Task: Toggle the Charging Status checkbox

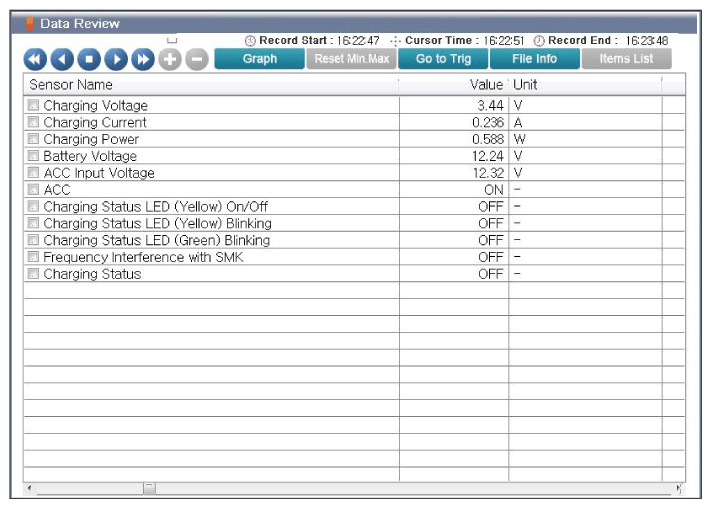Action: (33, 274)
